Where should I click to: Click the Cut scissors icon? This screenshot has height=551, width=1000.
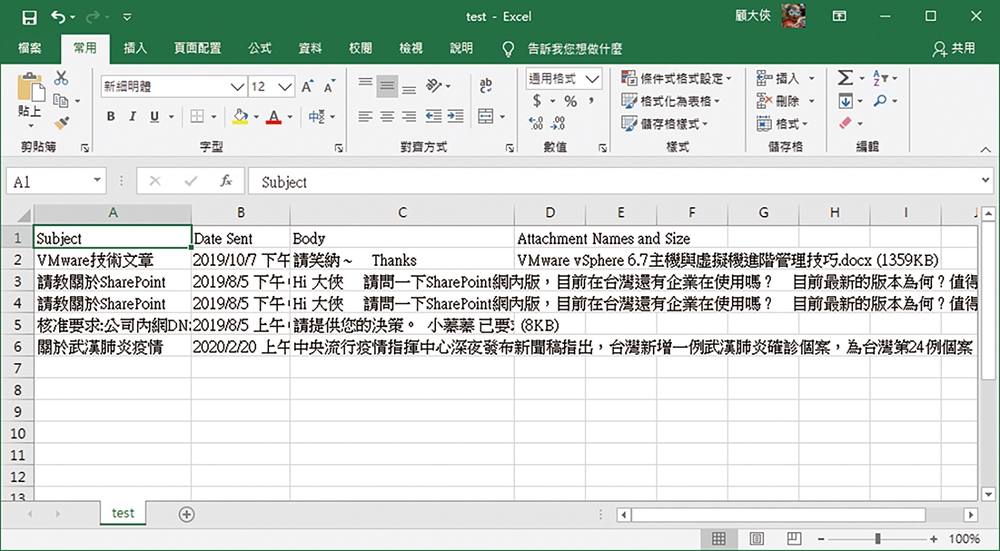61,78
